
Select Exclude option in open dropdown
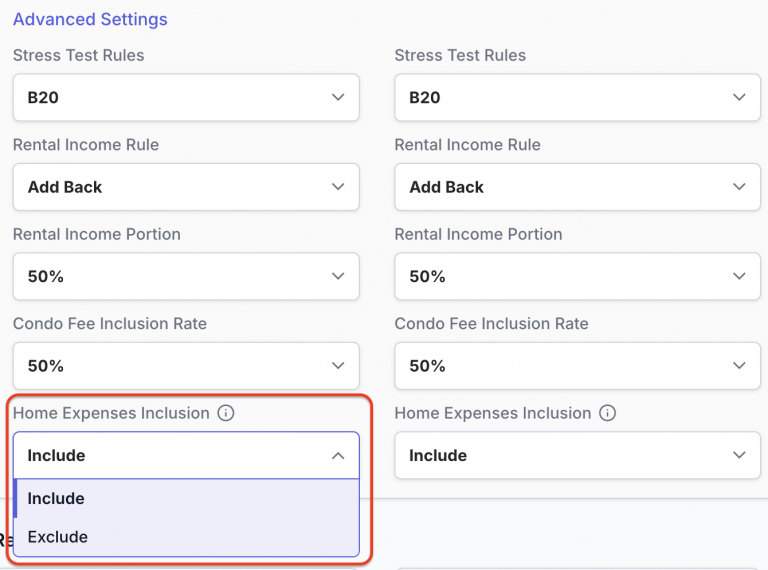187,537
